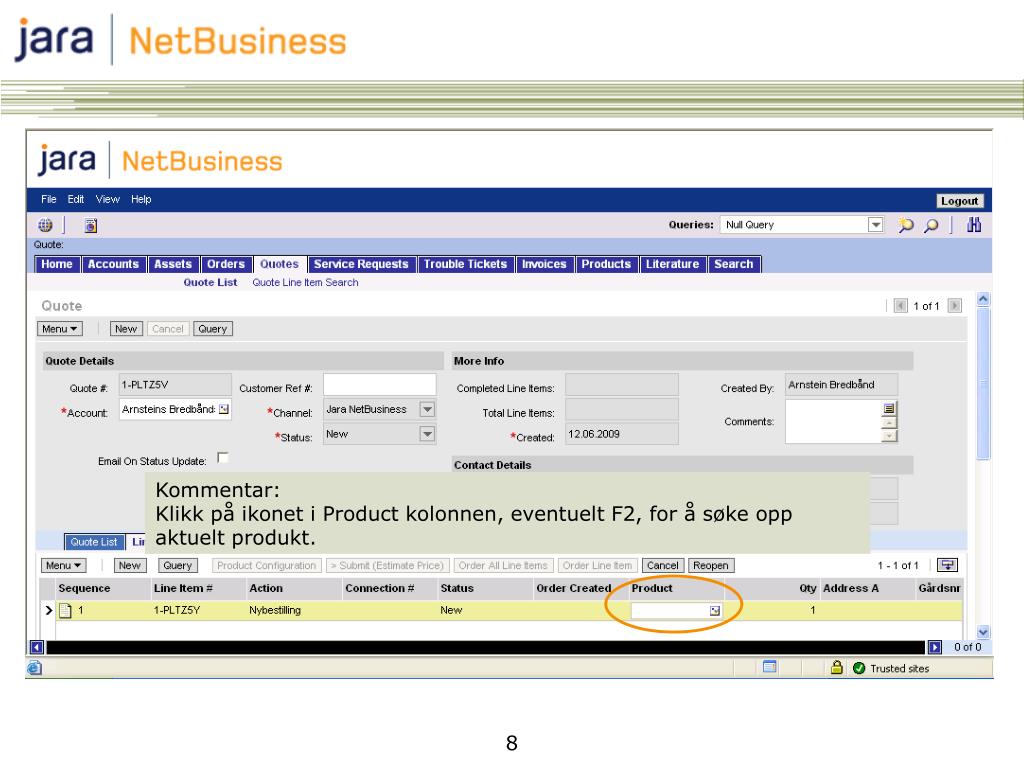Screen dimensions: 1024x768
Task: Click the execute query magnifier icon
Action: point(931,225)
